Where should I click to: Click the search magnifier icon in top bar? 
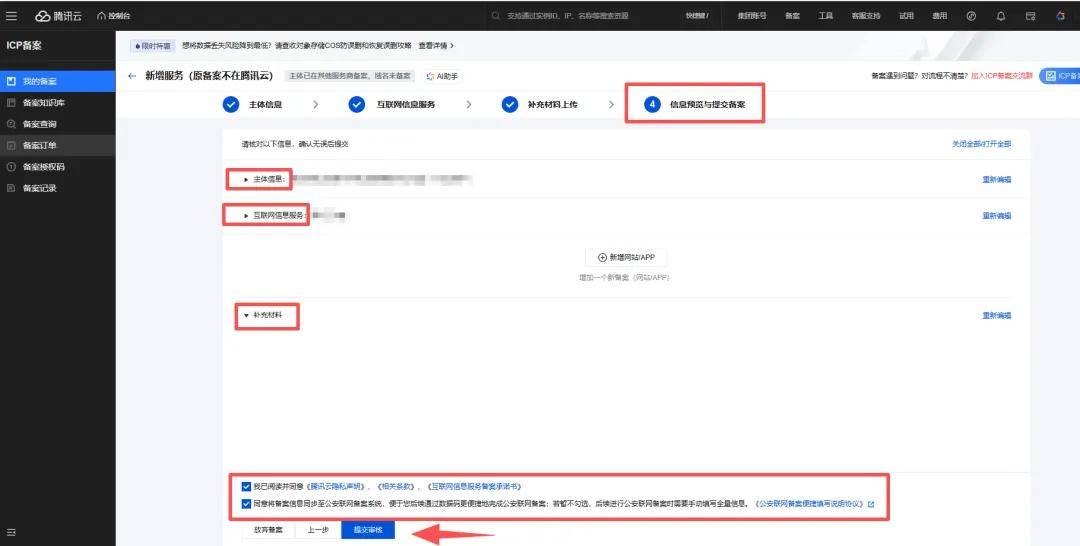pyautogui.click(x=496, y=16)
